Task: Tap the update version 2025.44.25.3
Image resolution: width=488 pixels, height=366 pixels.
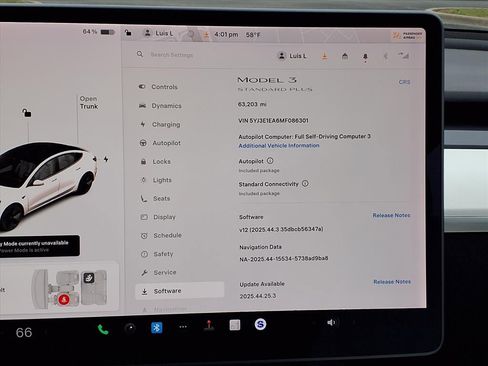Action: (258, 296)
